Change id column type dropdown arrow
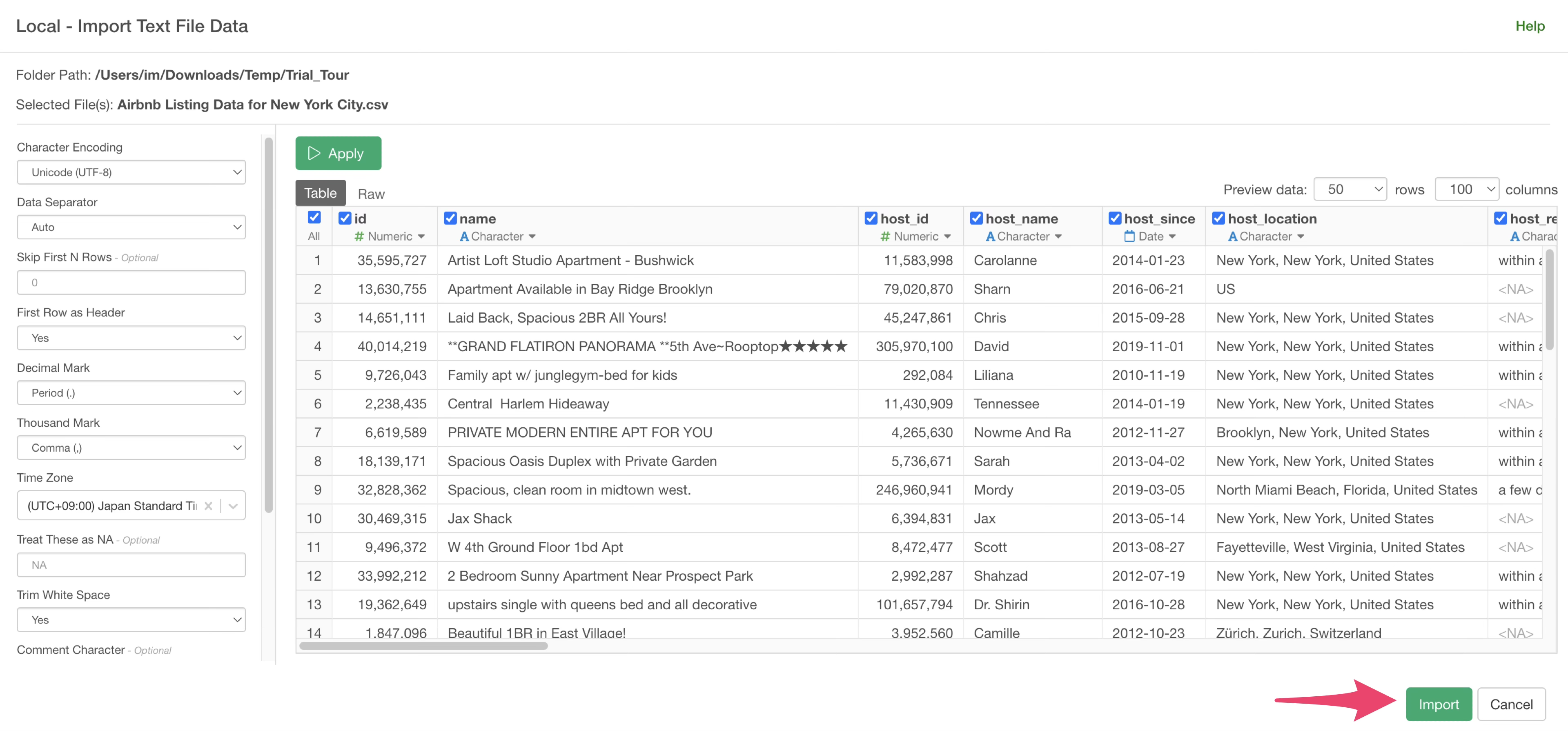1568x731 pixels. pyautogui.click(x=421, y=237)
